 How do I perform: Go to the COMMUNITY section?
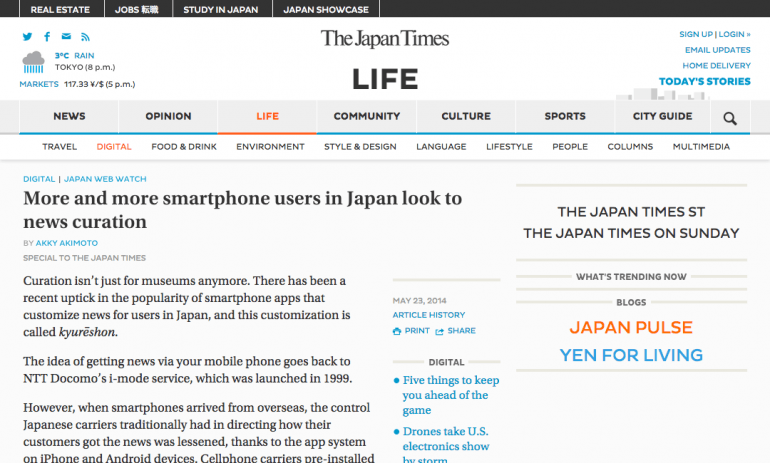pos(367,116)
